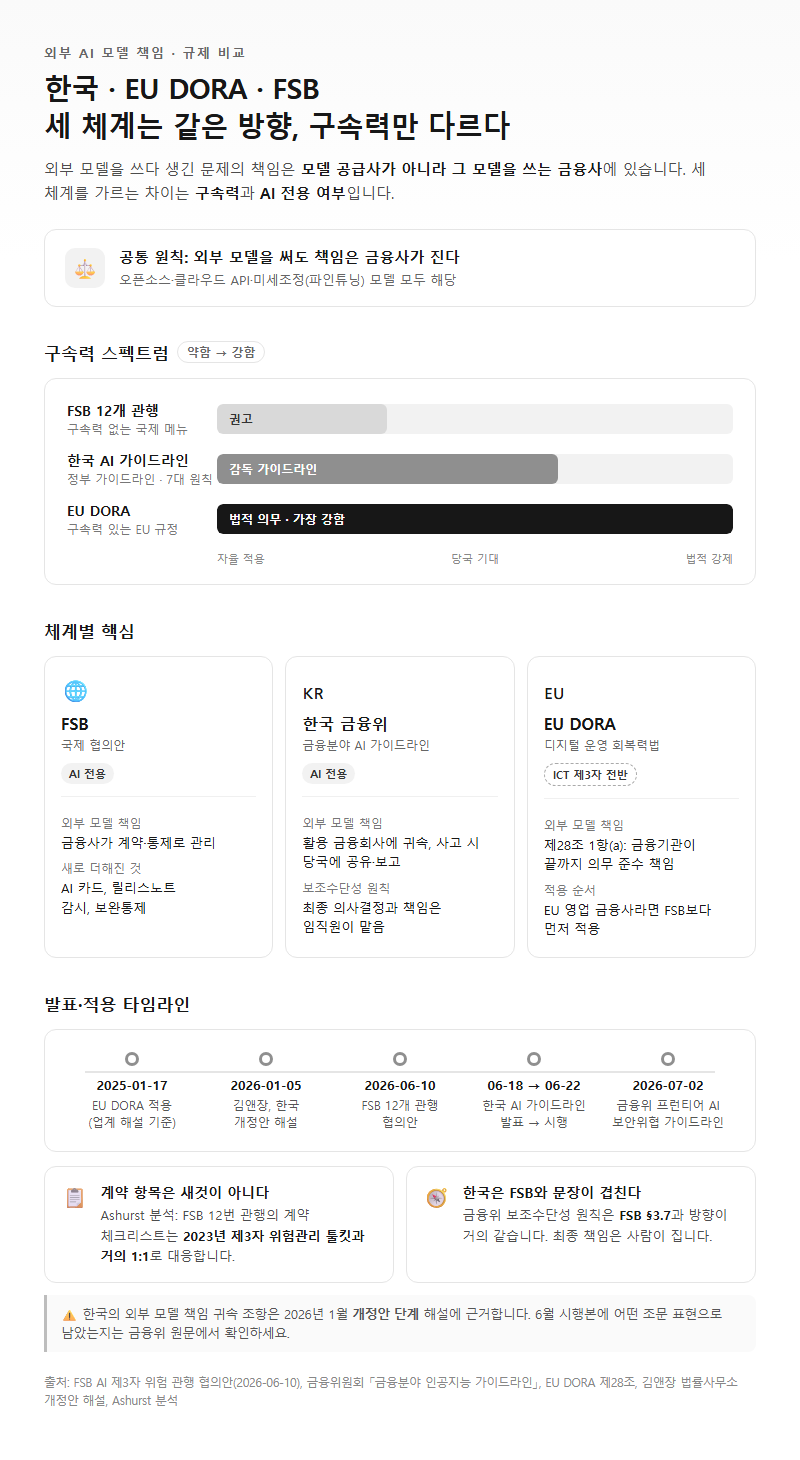Click the EU DORA card title
The image size is (800, 1460).
tap(580, 724)
